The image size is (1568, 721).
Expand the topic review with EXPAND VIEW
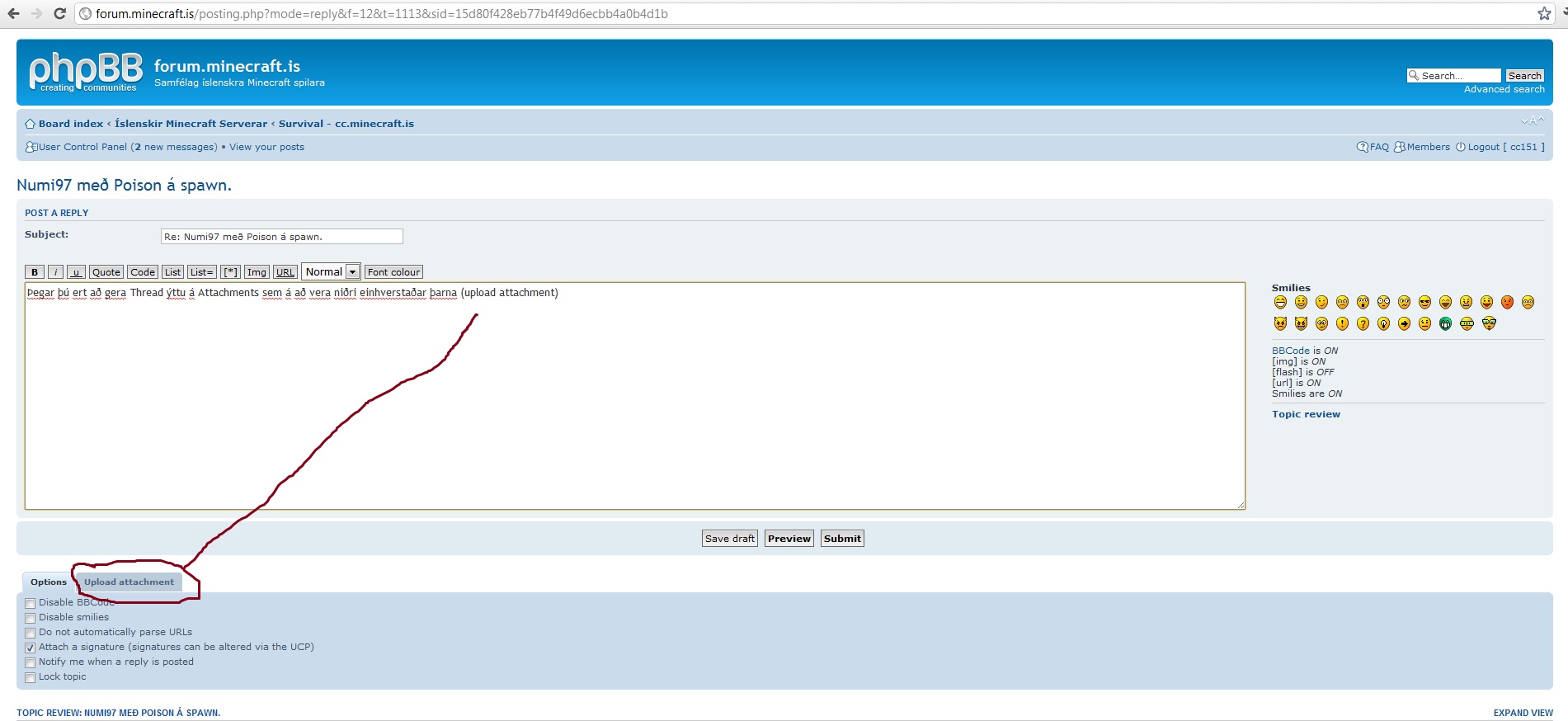click(1523, 713)
